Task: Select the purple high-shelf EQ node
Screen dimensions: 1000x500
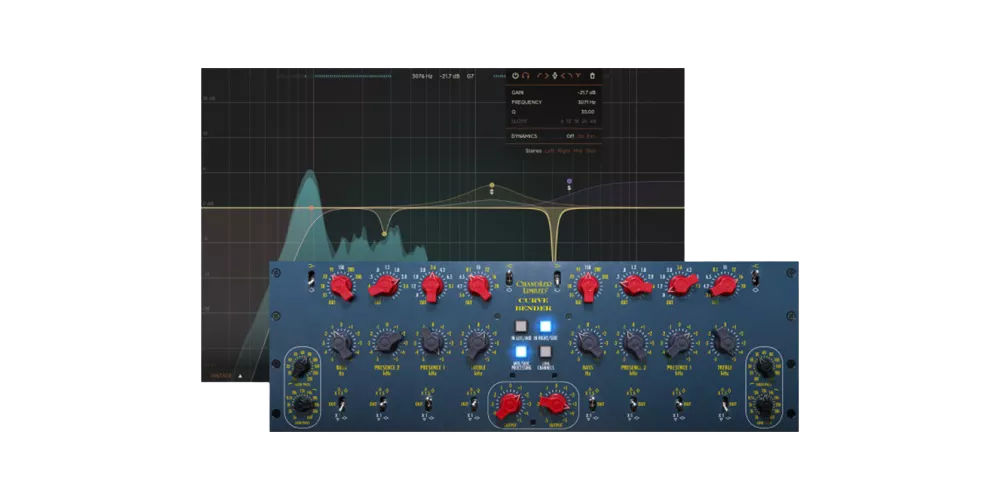Action: [569, 181]
